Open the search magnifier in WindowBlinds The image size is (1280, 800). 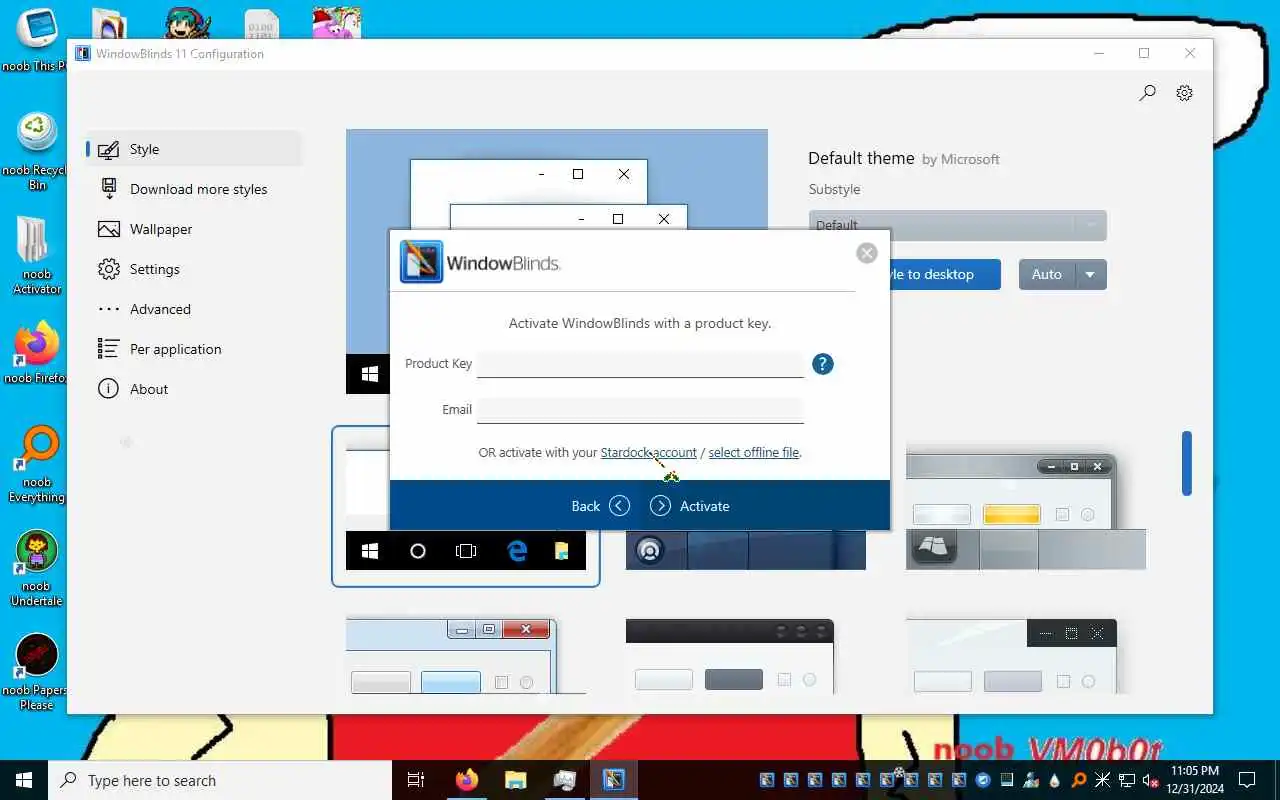[x=1147, y=93]
